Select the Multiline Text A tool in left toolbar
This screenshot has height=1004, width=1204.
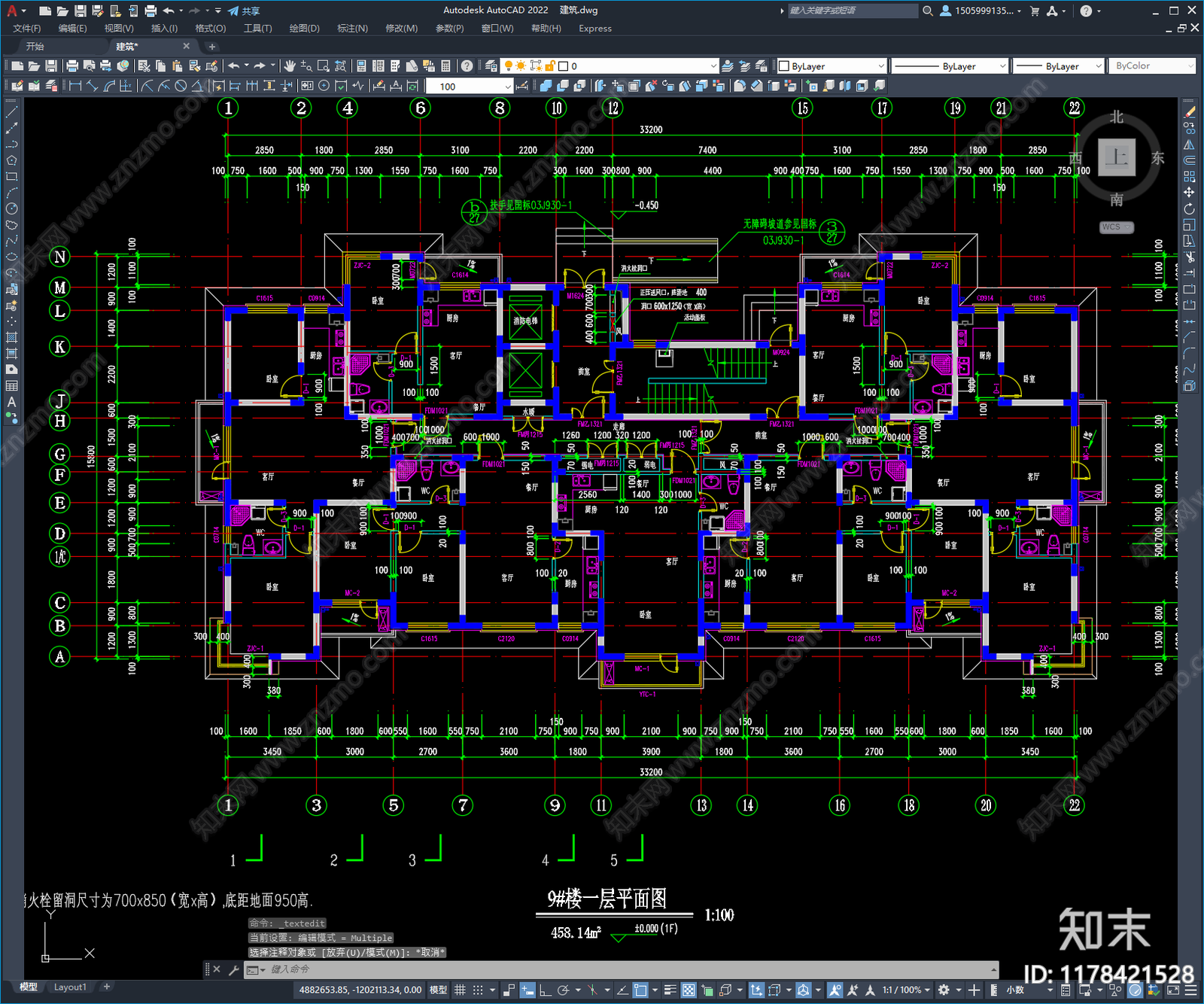tap(11, 402)
